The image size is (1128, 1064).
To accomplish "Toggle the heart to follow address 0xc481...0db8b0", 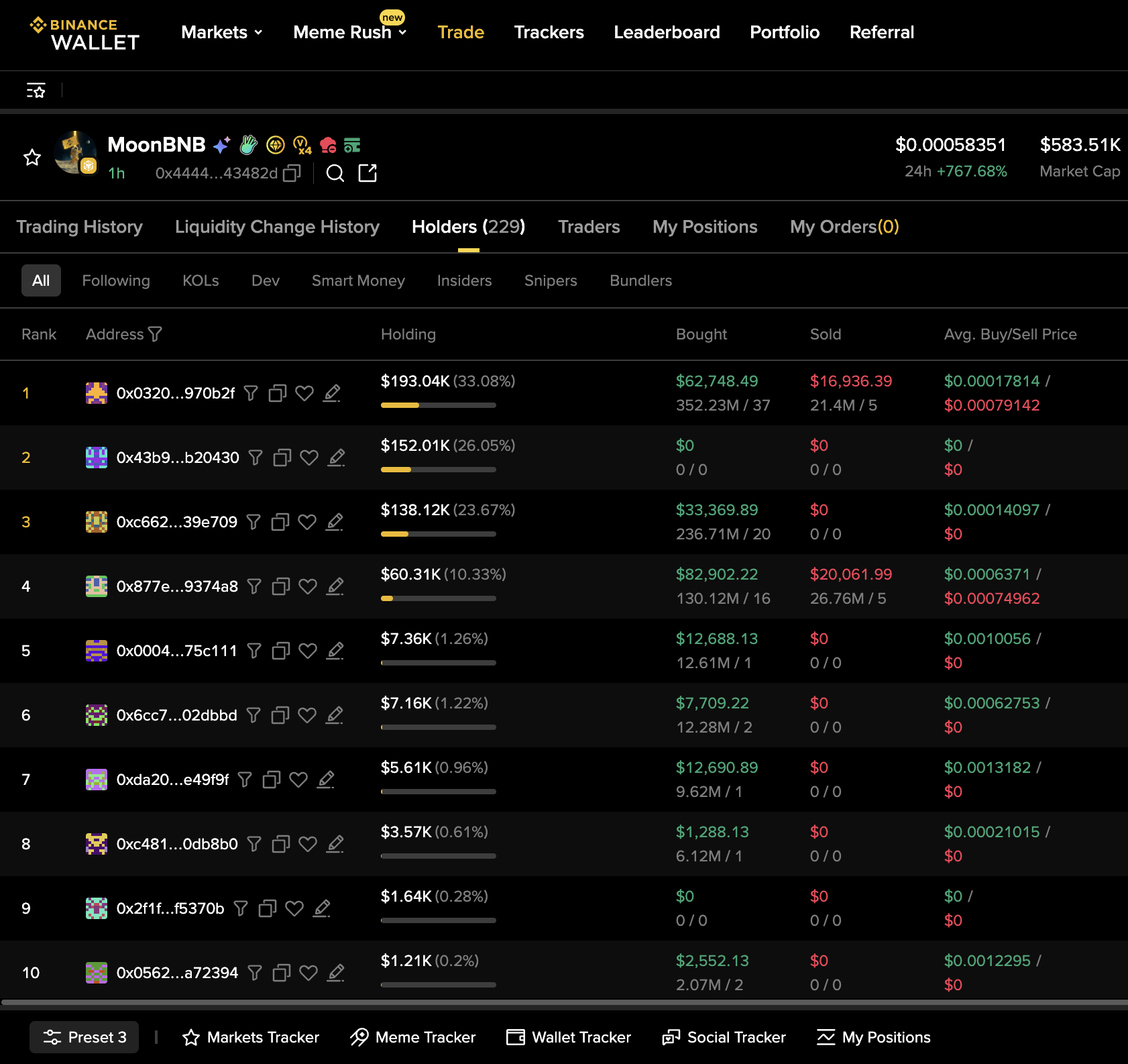I will tap(308, 844).
